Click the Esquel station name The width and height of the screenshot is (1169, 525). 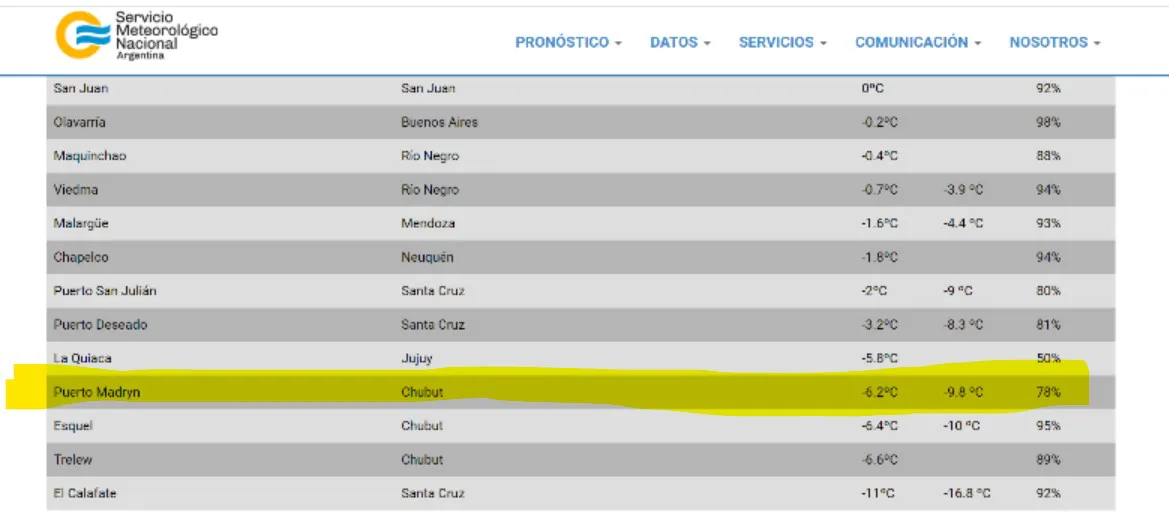(73, 426)
